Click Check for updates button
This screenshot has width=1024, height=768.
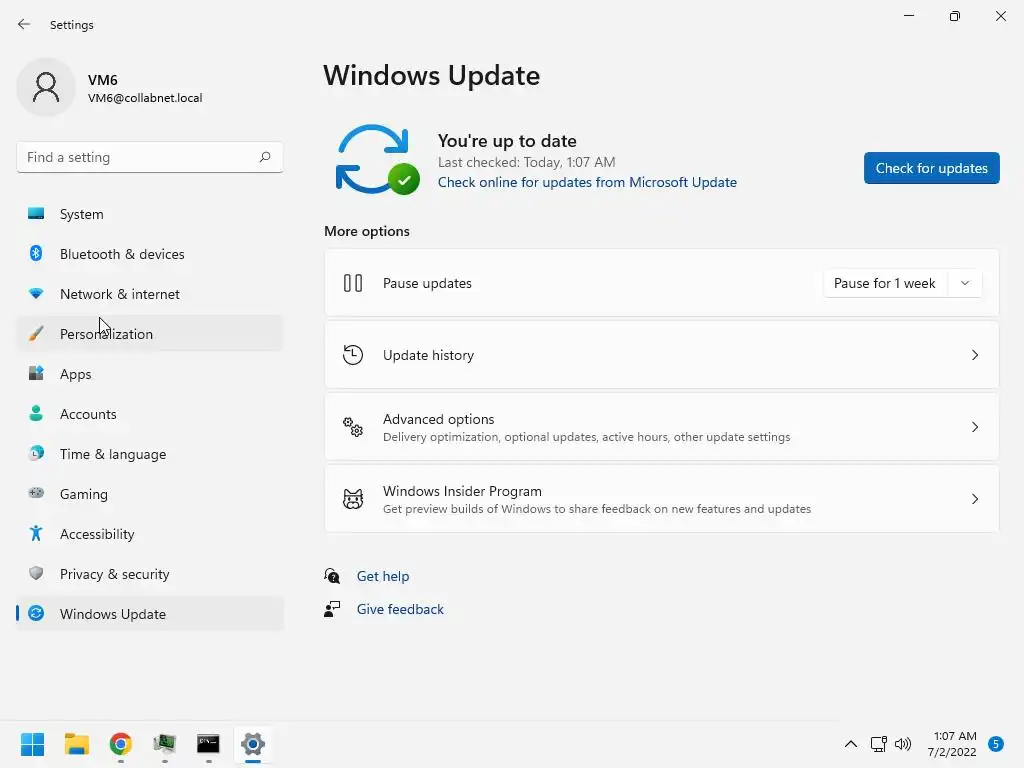click(931, 168)
